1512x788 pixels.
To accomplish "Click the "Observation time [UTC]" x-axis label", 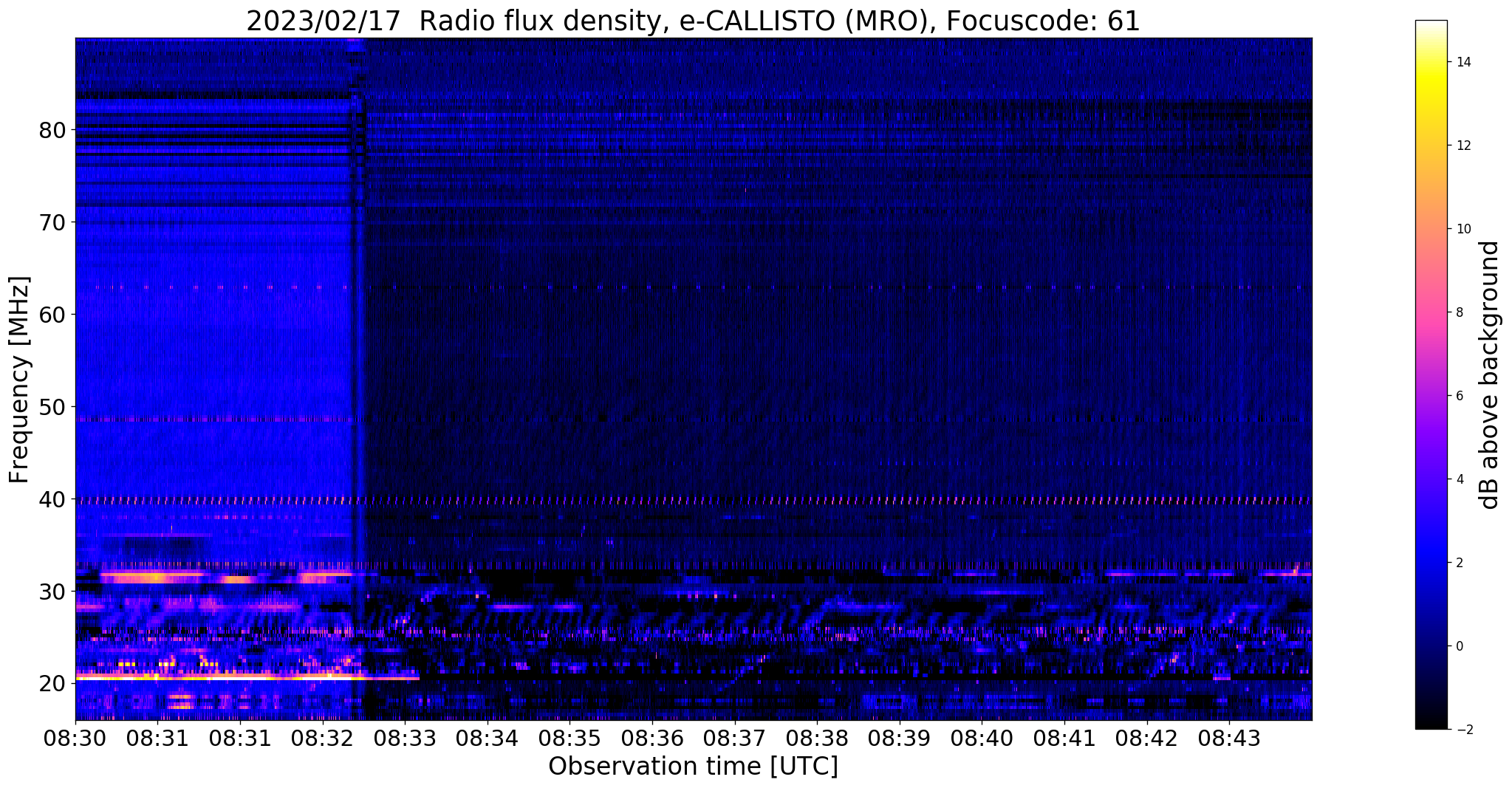I will 693,767.
